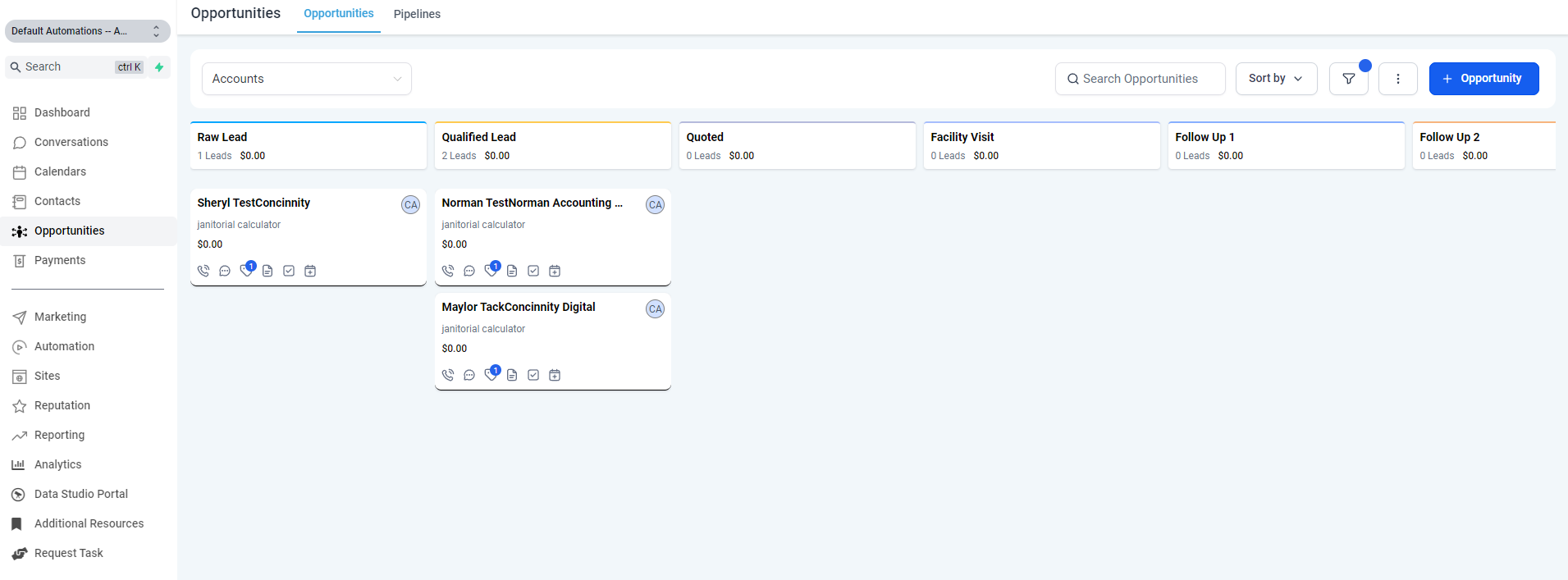Viewport: 1568px width, 580px height.
Task: Click the three-dot more options button
Action: 1397,79
